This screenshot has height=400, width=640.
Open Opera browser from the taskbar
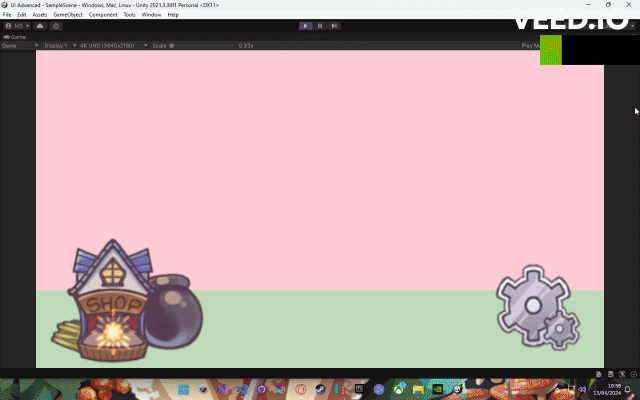301,390
